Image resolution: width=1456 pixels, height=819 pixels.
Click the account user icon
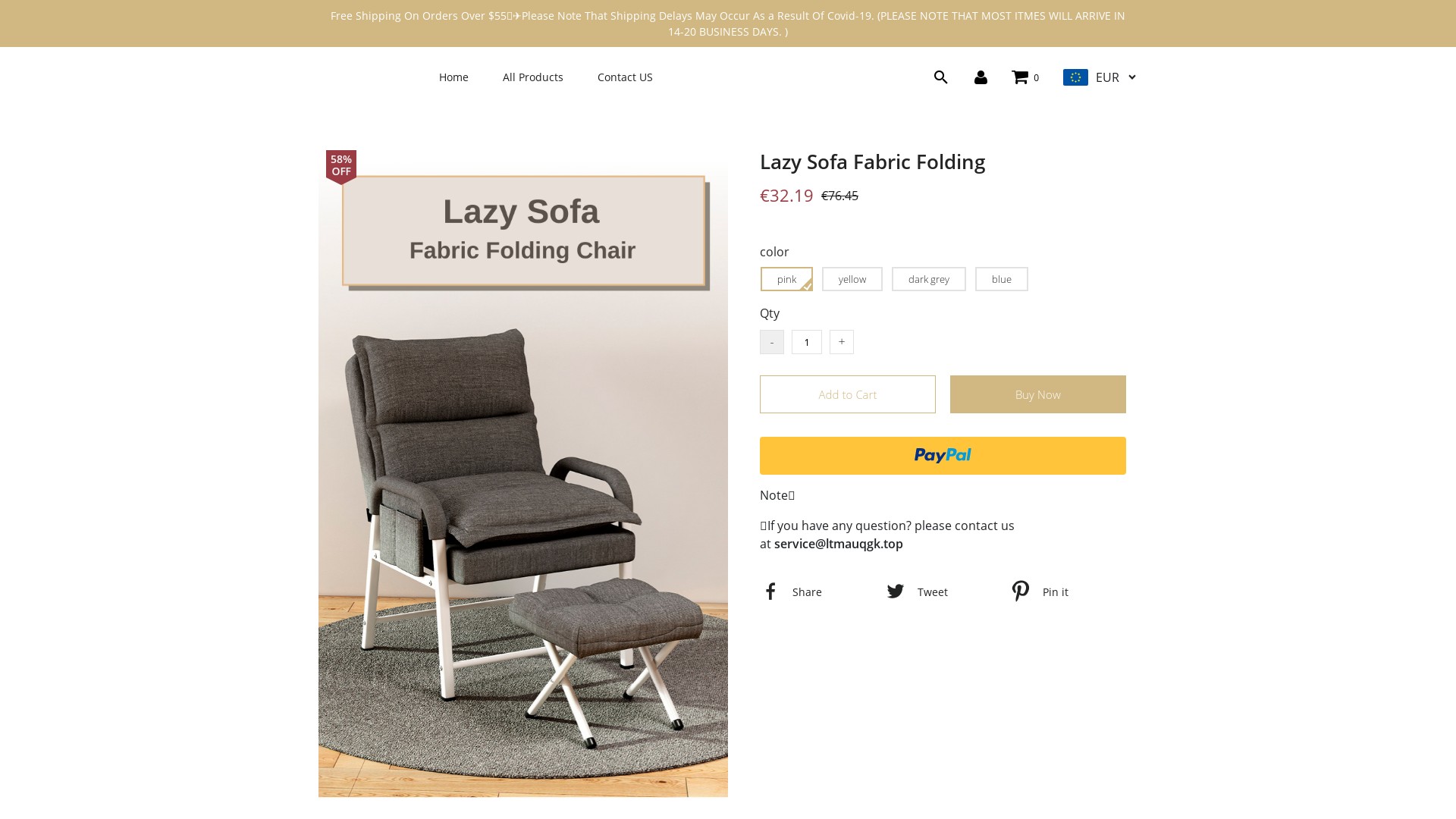point(981,77)
